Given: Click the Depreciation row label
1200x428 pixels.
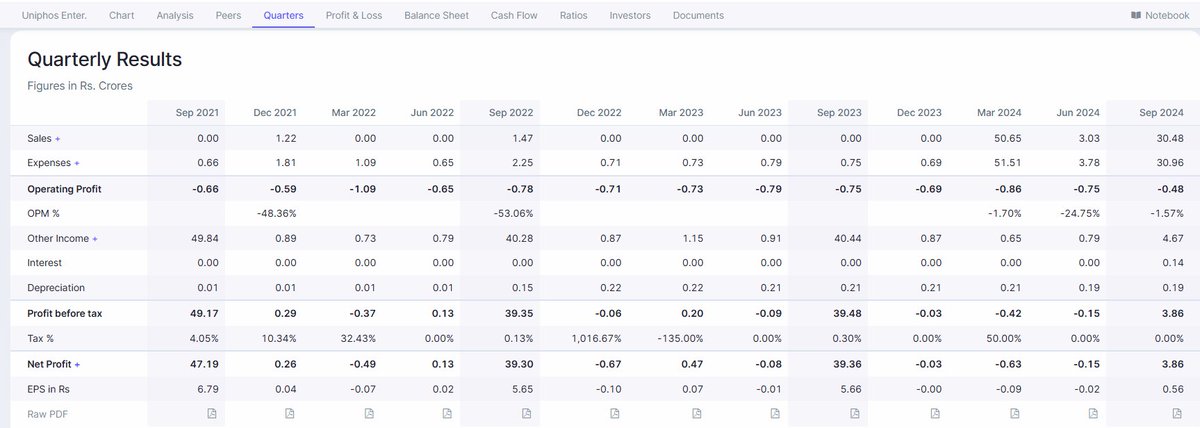Looking at the screenshot, I should (x=56, y=288).
